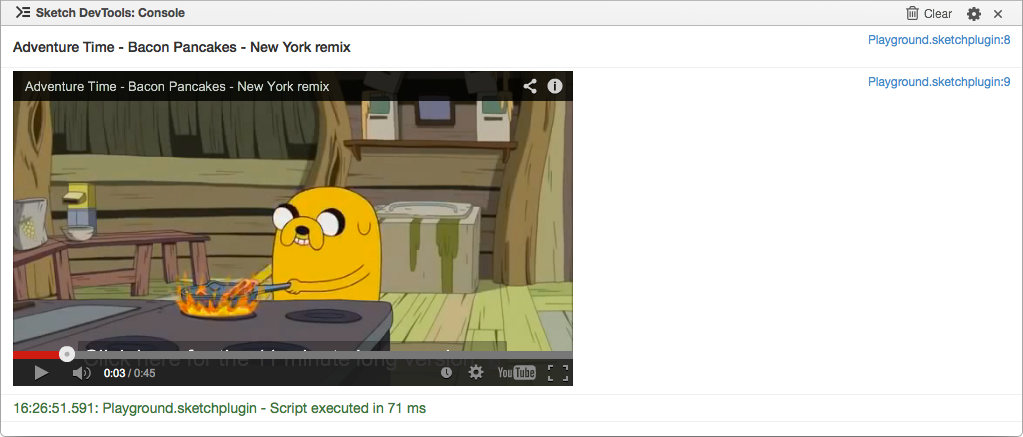Select the logged text 'Adventure Time - Bacon Pancakes - New York remix'
The width and height of the screenshot is (1023, 437).
coord(182,47)
